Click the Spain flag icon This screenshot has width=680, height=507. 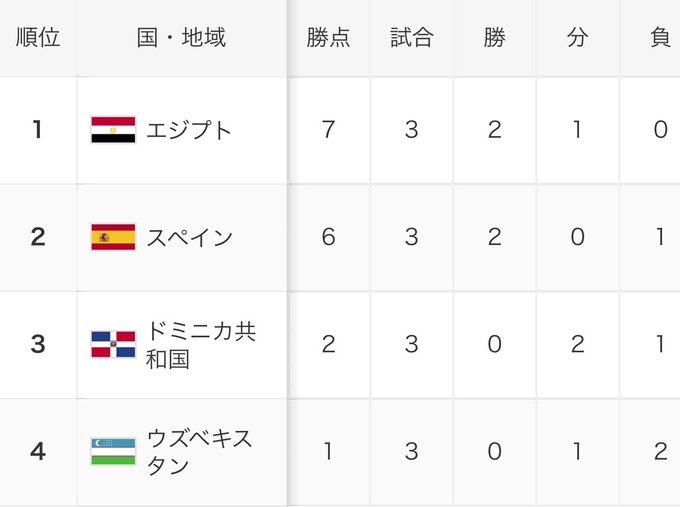point(113,237)
